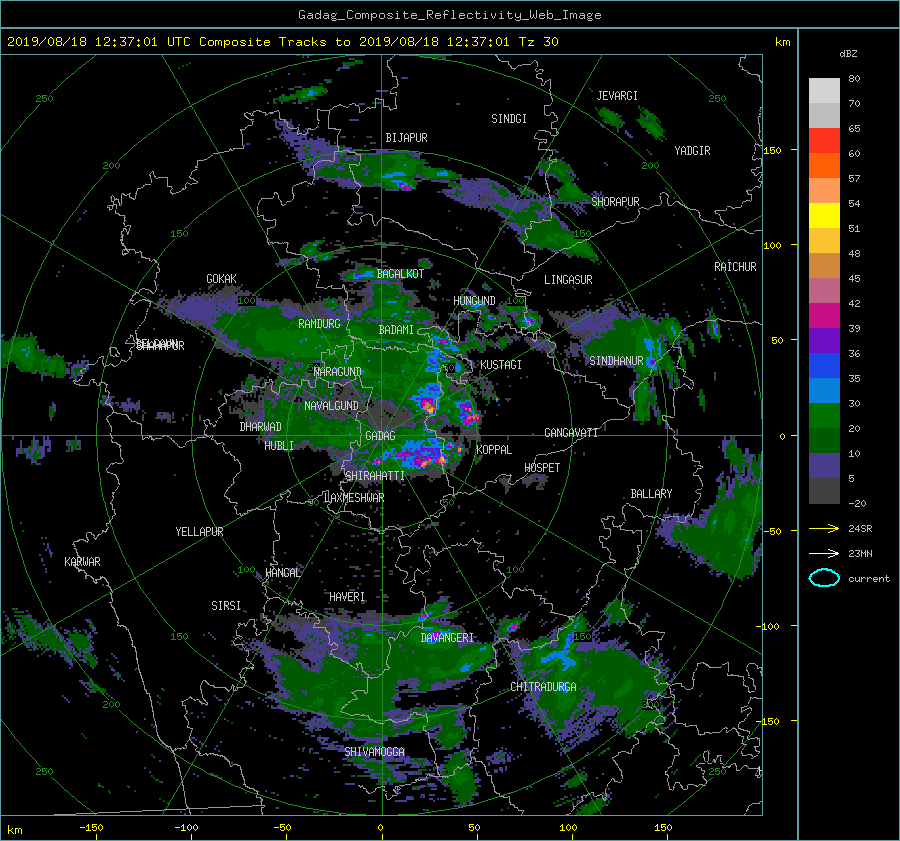The height and width of the screenshot is (841, 900).
Task: Select the yellow 51–54 dBZ legend swatch
Action: pyautogui.click(x=824, y=216)
